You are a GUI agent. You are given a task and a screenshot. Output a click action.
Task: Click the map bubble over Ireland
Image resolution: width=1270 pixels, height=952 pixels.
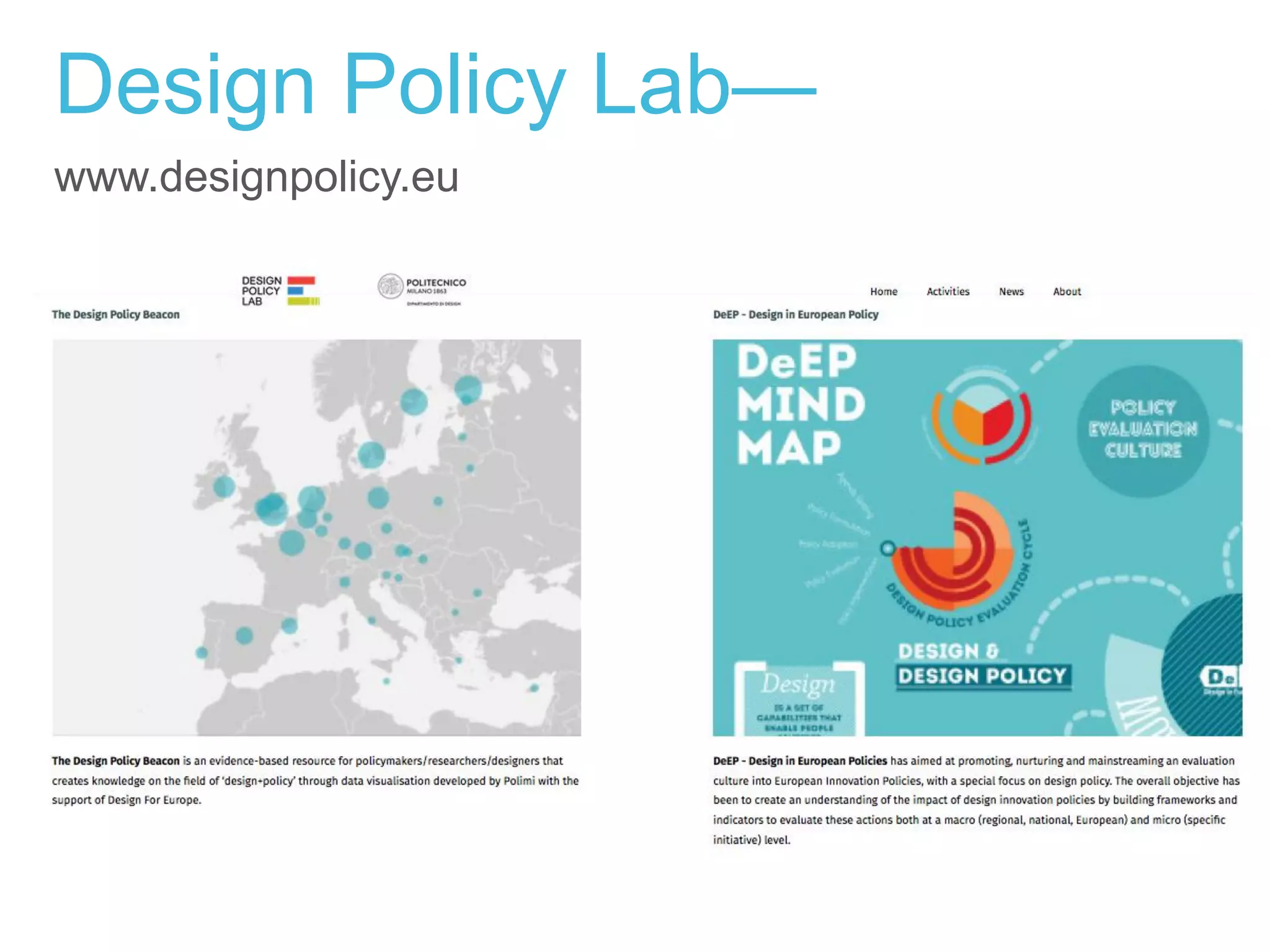(224, 487)
